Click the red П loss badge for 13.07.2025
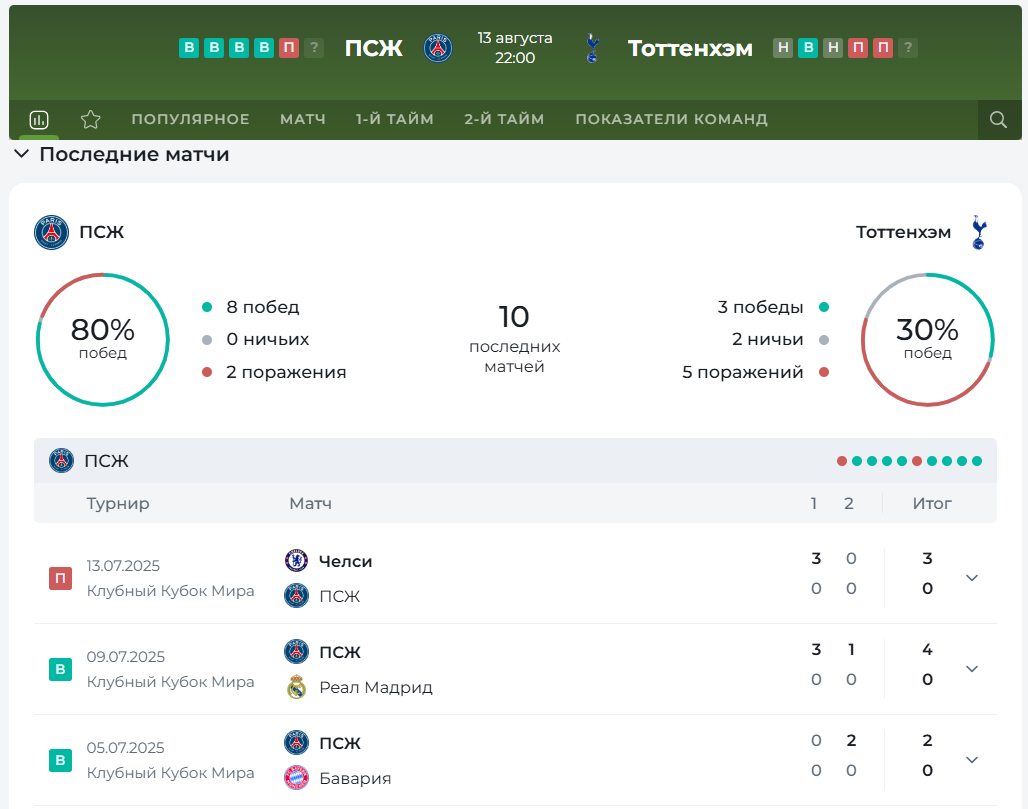This screenshot has height=809, width=1028. [x=60, y=578]
